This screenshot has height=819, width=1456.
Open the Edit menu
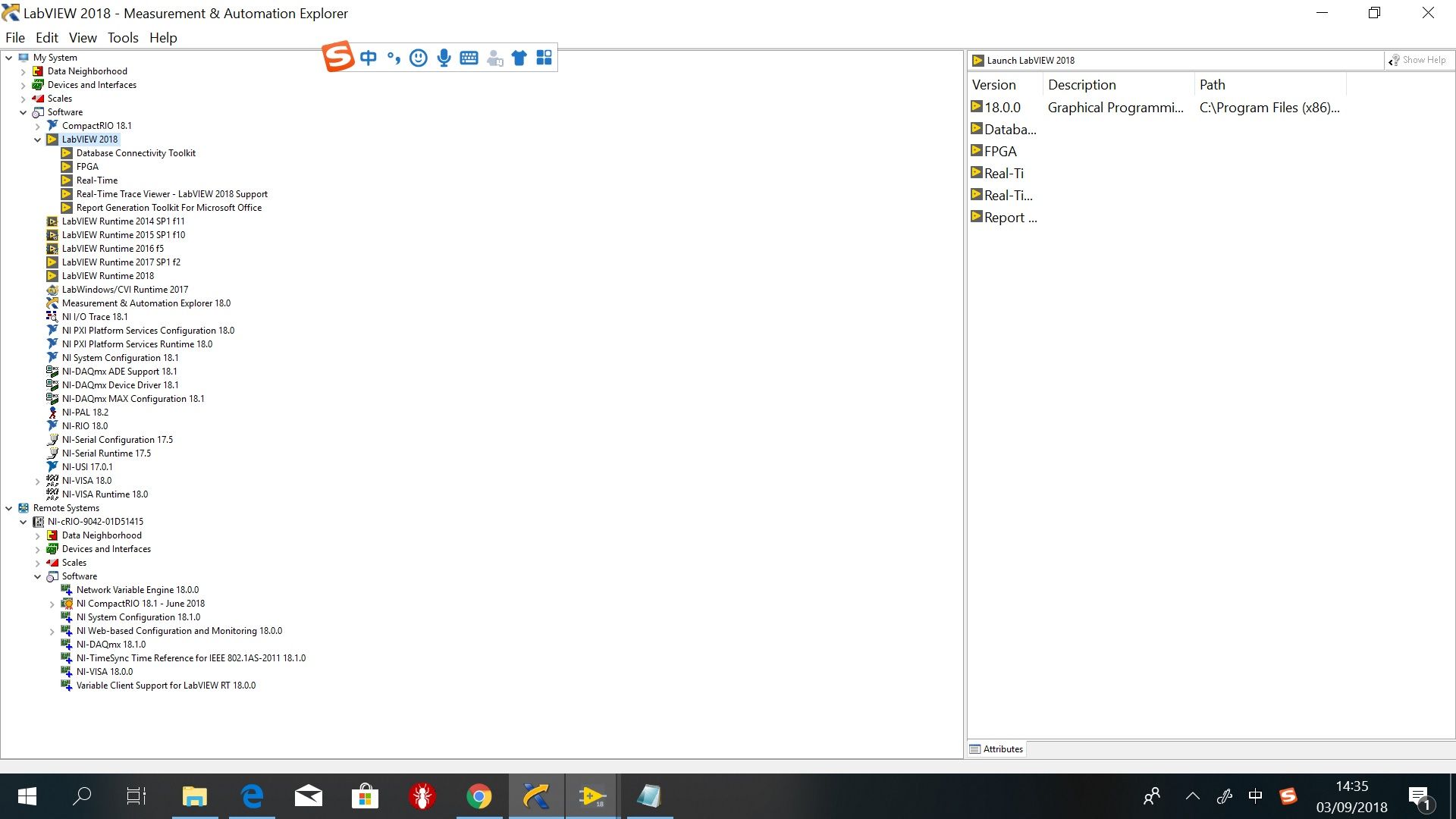coord(46,37)
